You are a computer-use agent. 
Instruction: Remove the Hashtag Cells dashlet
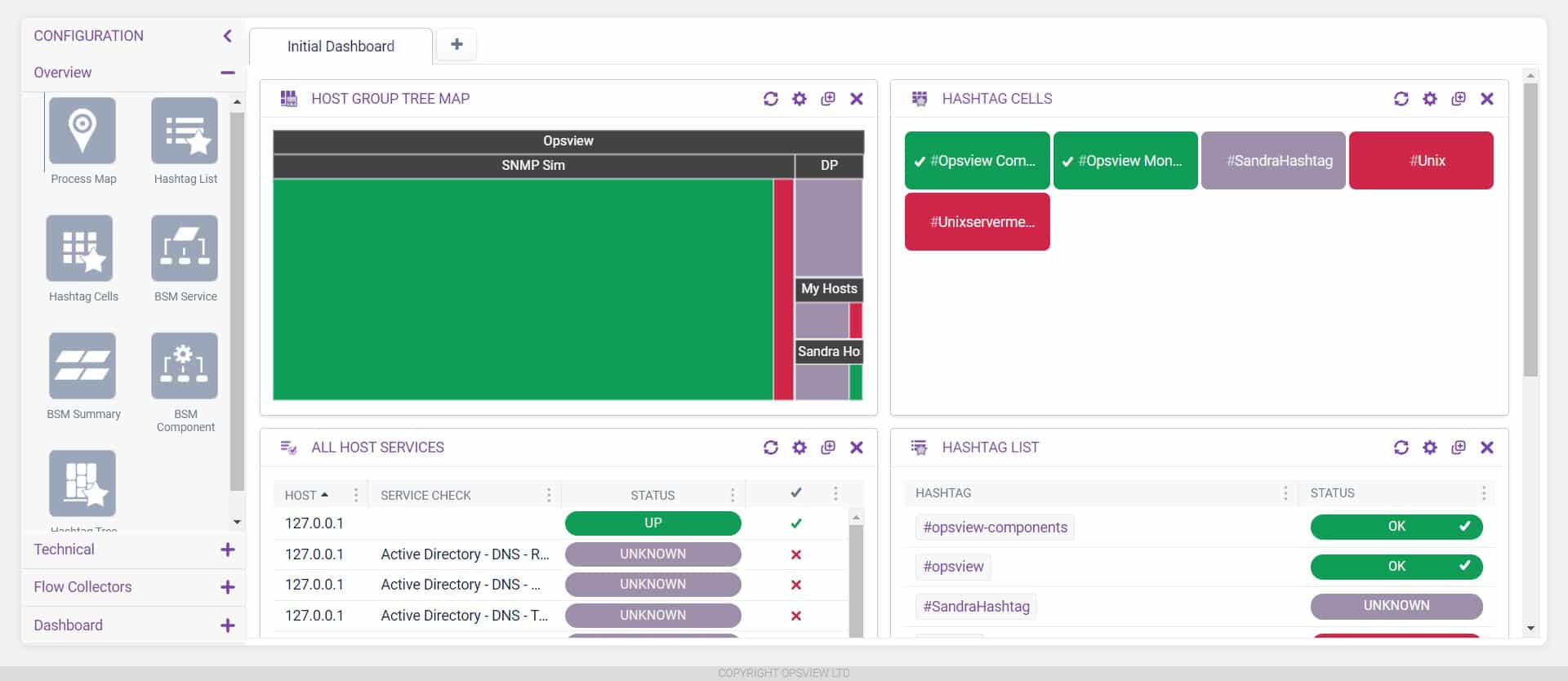(x=1487, y=99)
